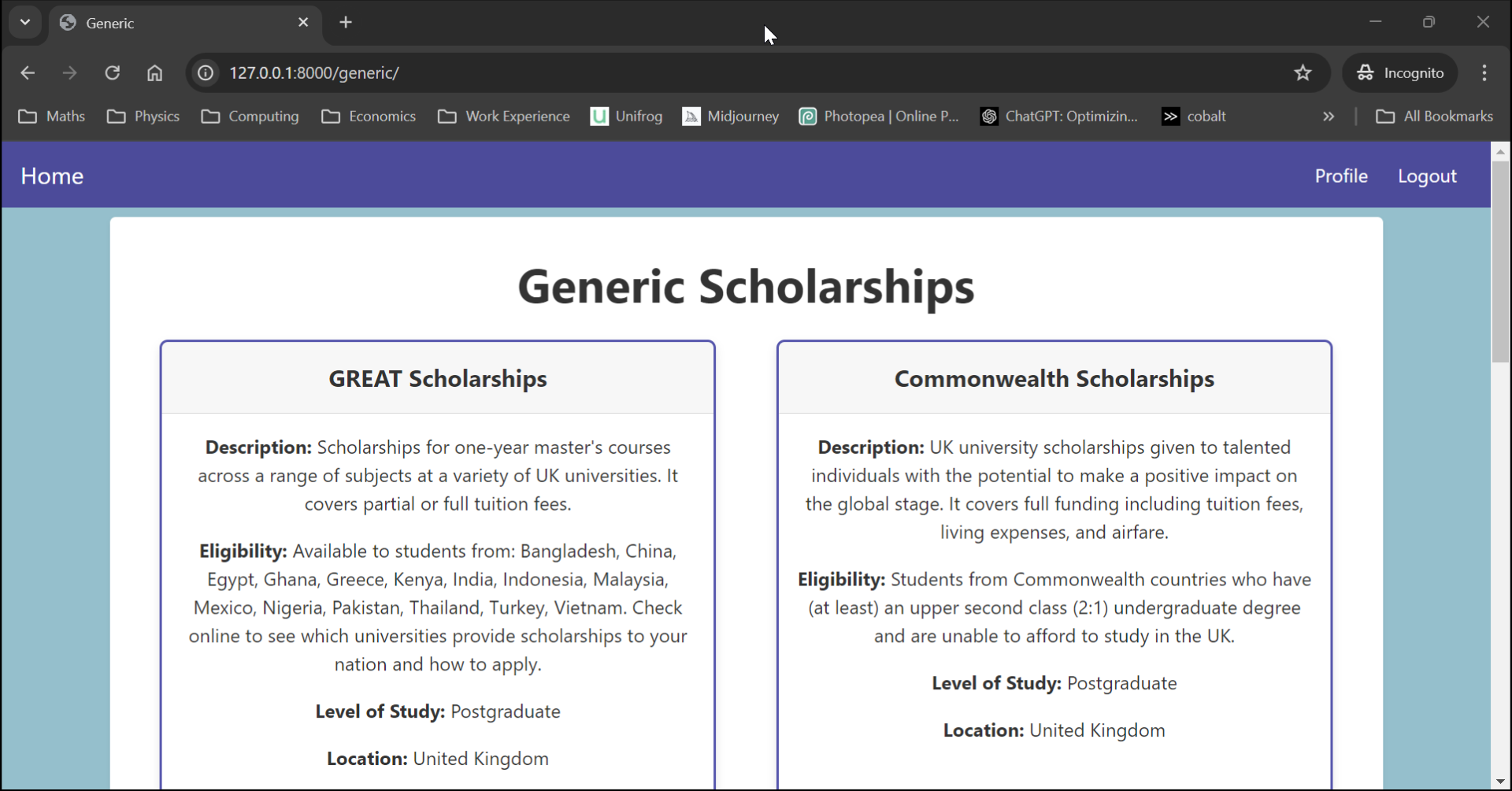Click the Commonwealth Scholarships card heading
Screen dimensions: 1512x791
click(1054, 379)
